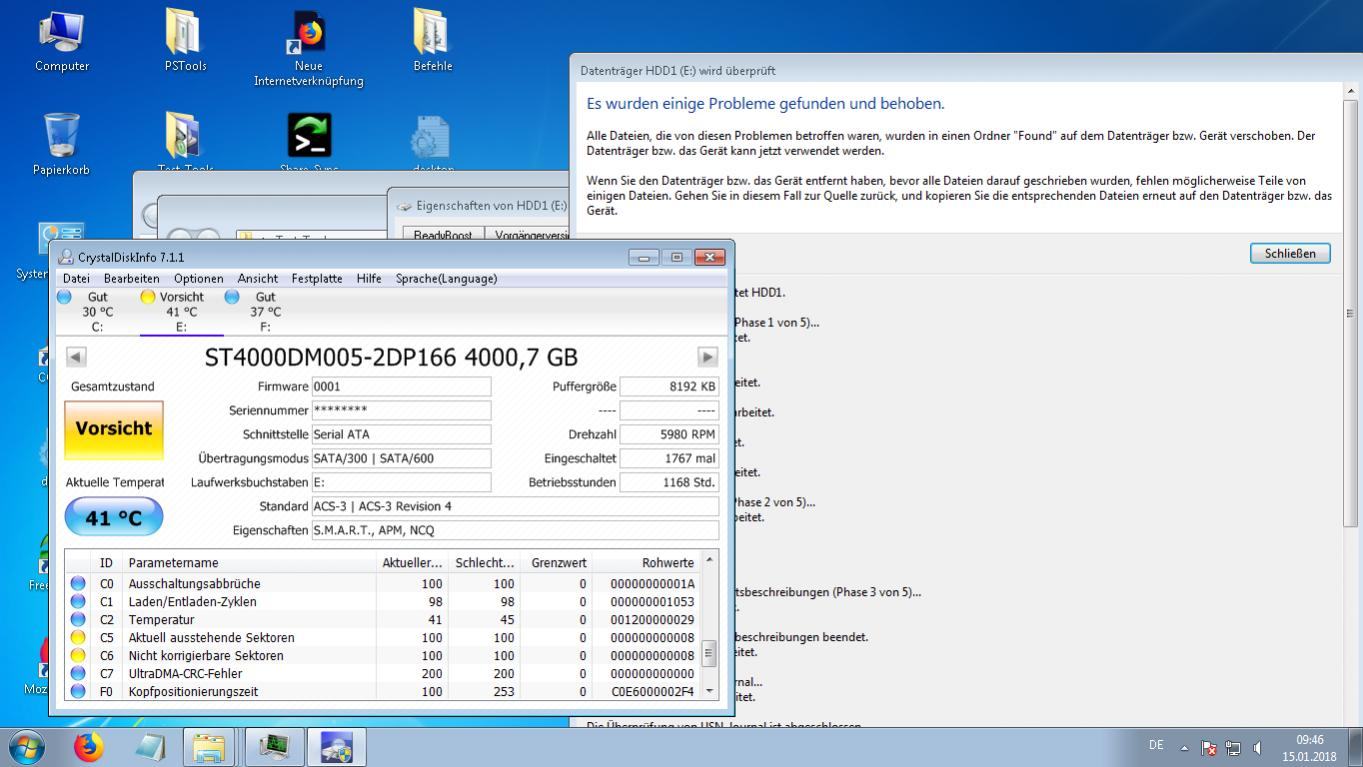Open the Datei menu

[x=76, y=279]
